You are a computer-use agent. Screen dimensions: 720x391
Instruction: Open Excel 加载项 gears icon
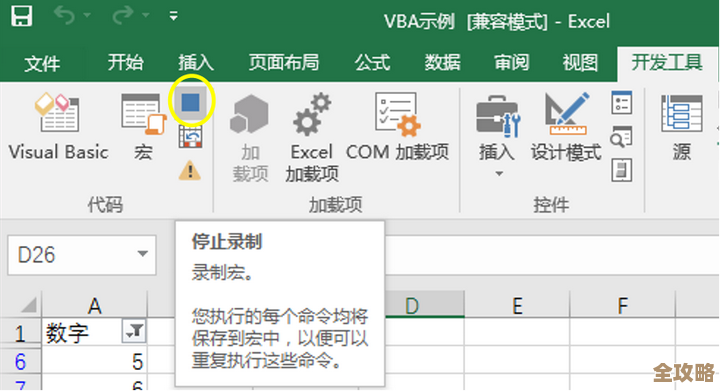312,115
